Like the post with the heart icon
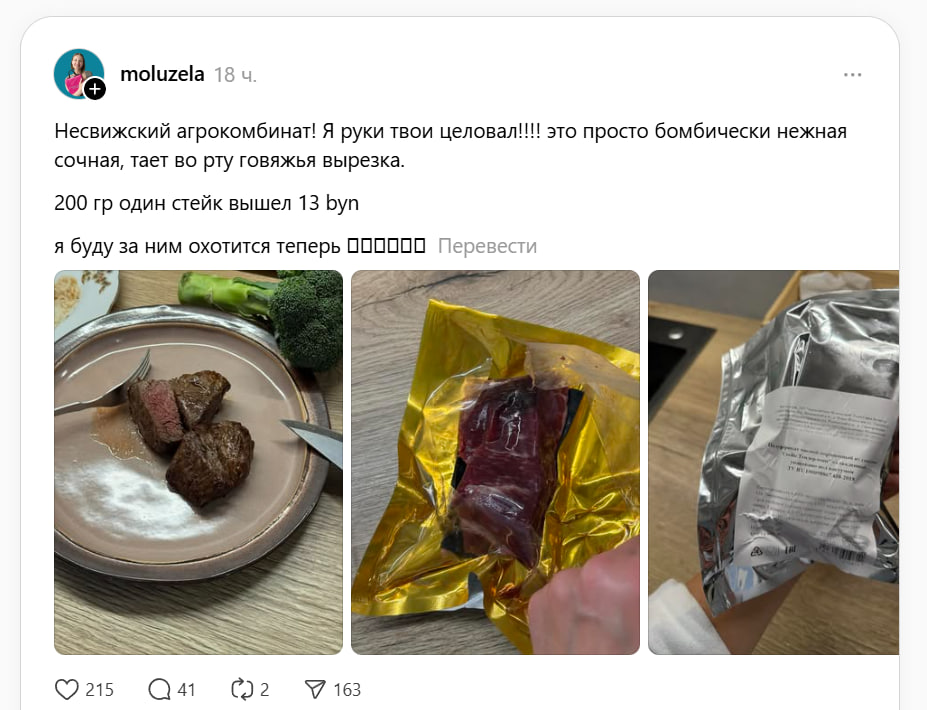This screenshot has height=710, width=927. click(66, 689)
